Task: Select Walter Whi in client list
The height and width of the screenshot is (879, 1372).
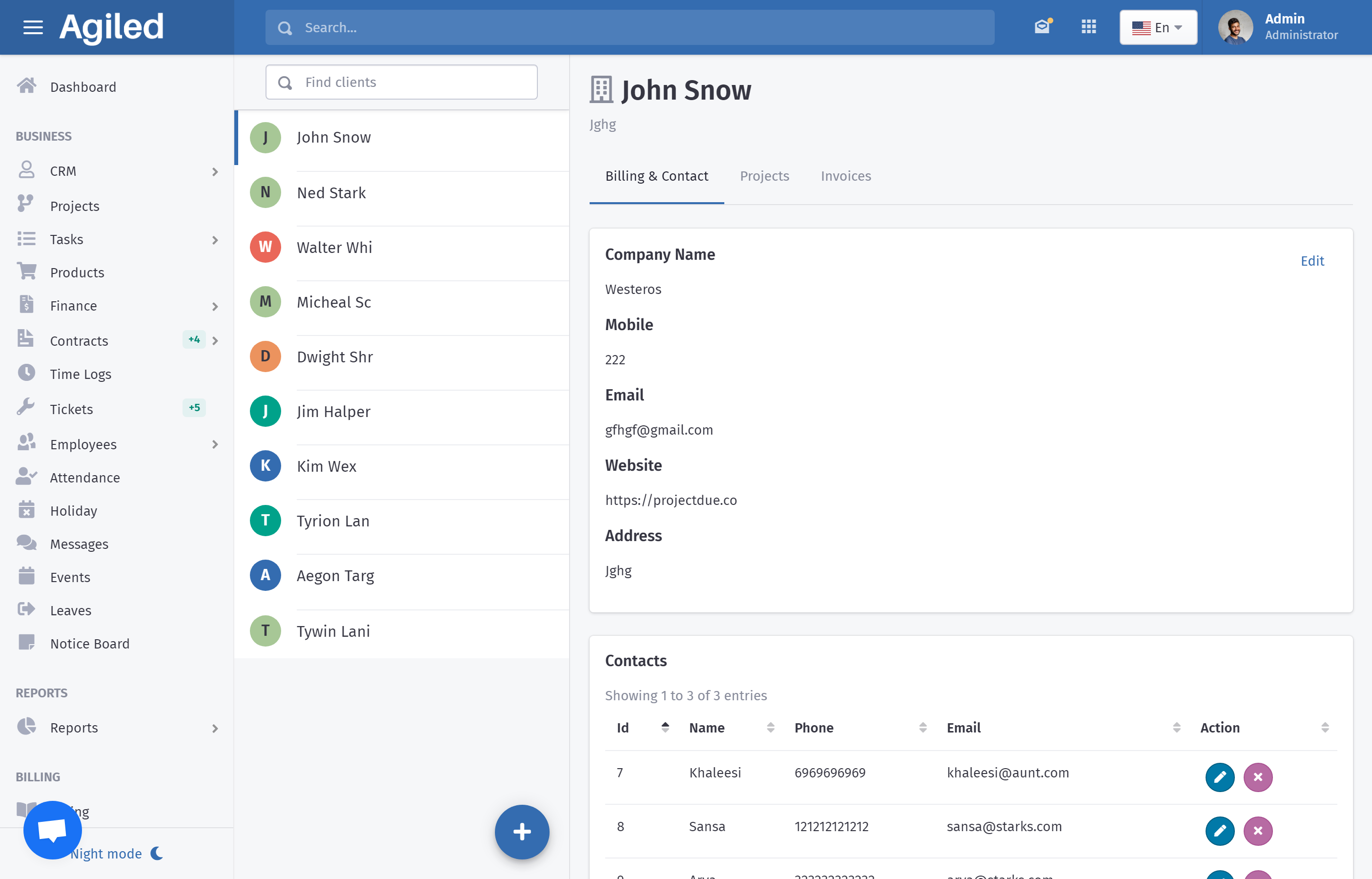Action: (334, 247)
